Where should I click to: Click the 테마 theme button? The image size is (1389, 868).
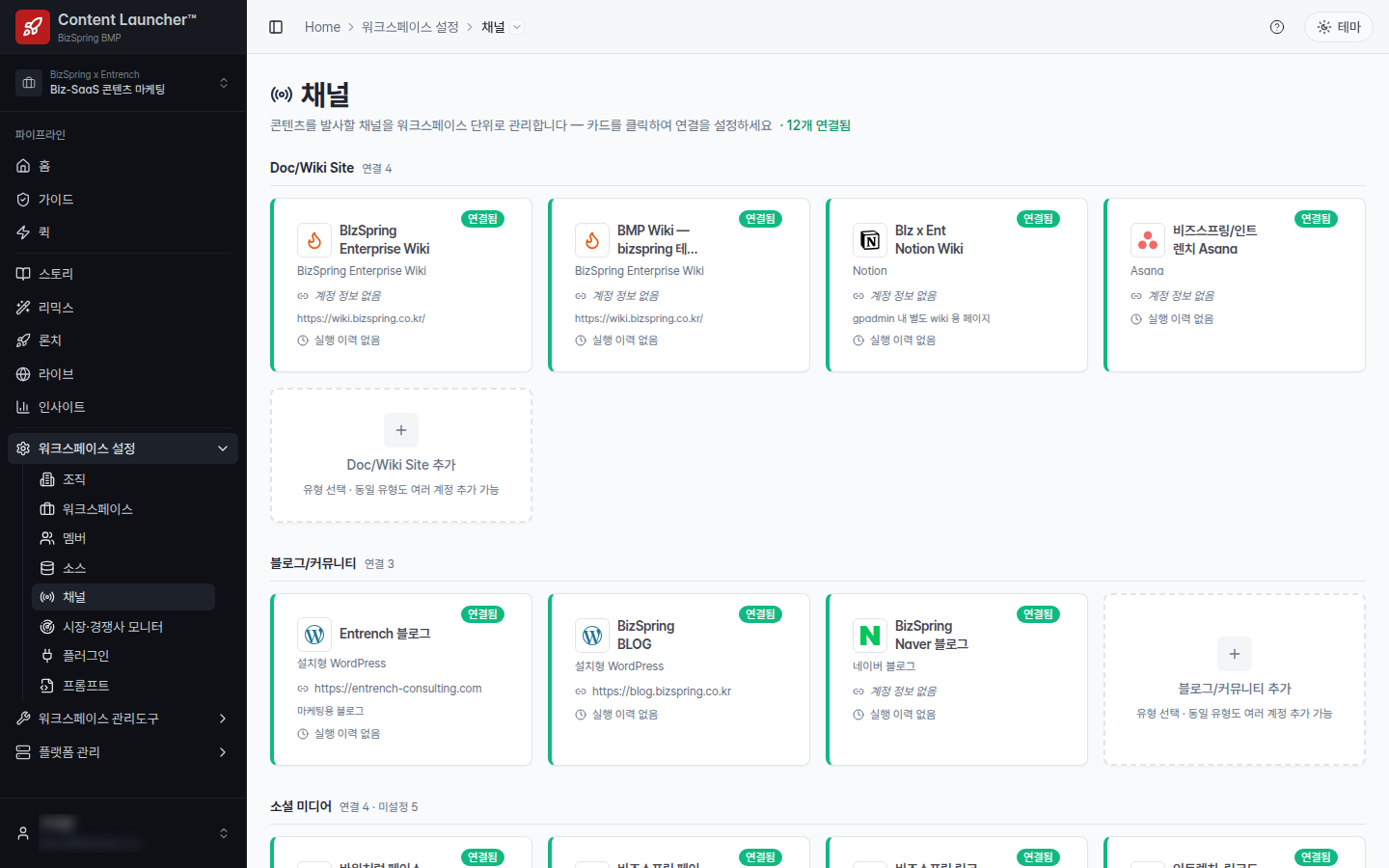pos(1339,27)
